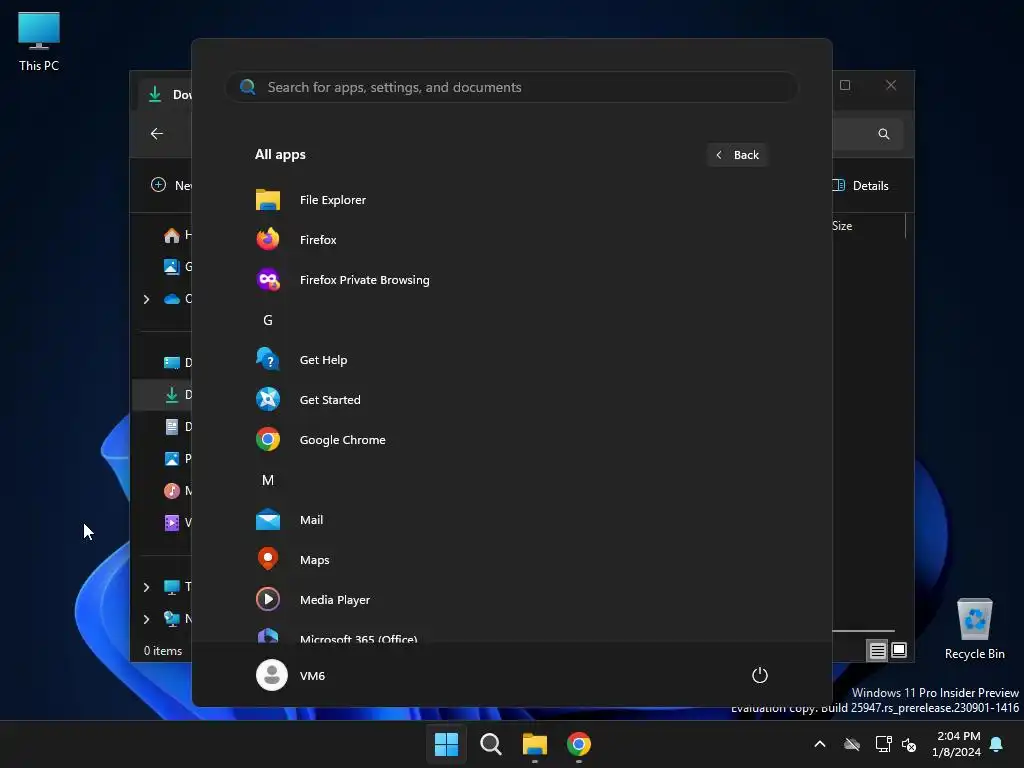Launch the Get Started app
The height and width of the screenshot is (768, 1024).
[x=511, y=400]
